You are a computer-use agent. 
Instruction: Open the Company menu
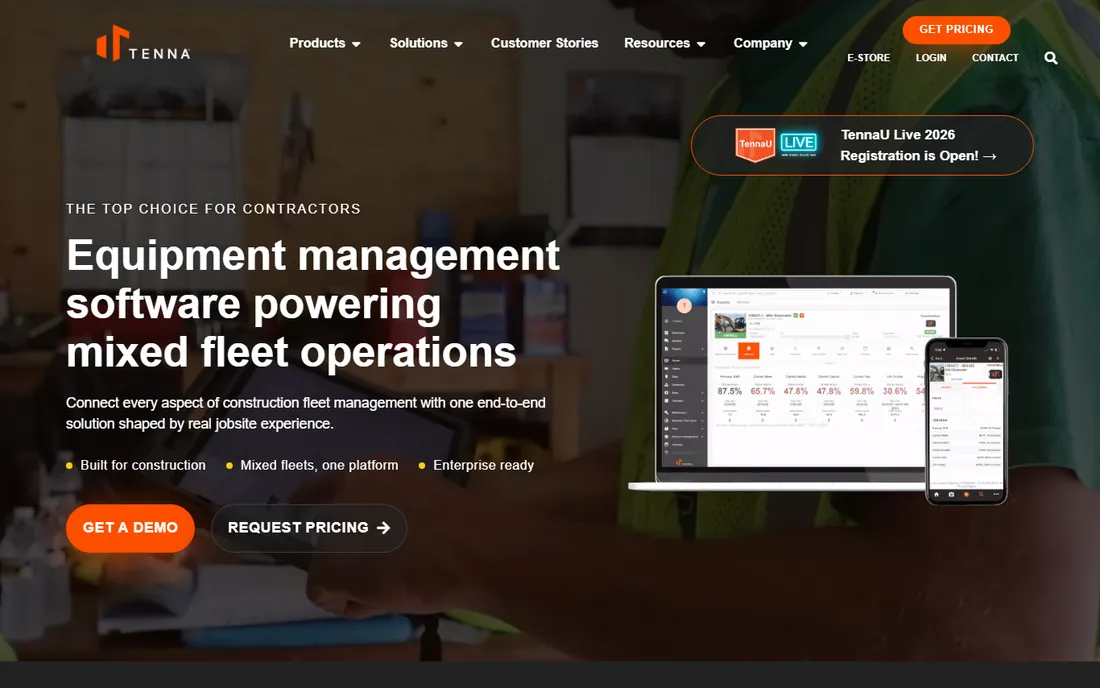[770, 43]
